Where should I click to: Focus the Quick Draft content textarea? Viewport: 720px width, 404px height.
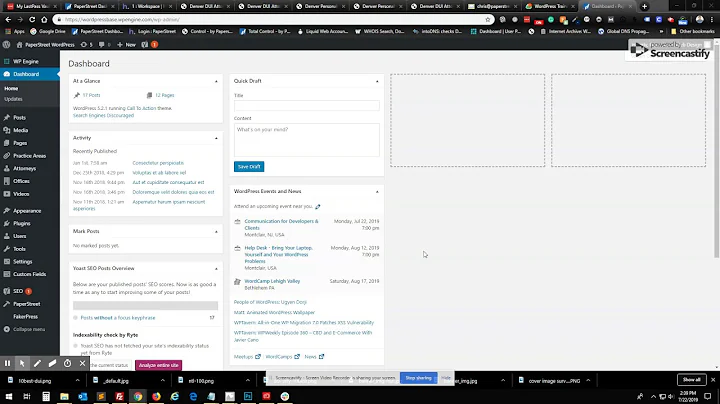307,140
